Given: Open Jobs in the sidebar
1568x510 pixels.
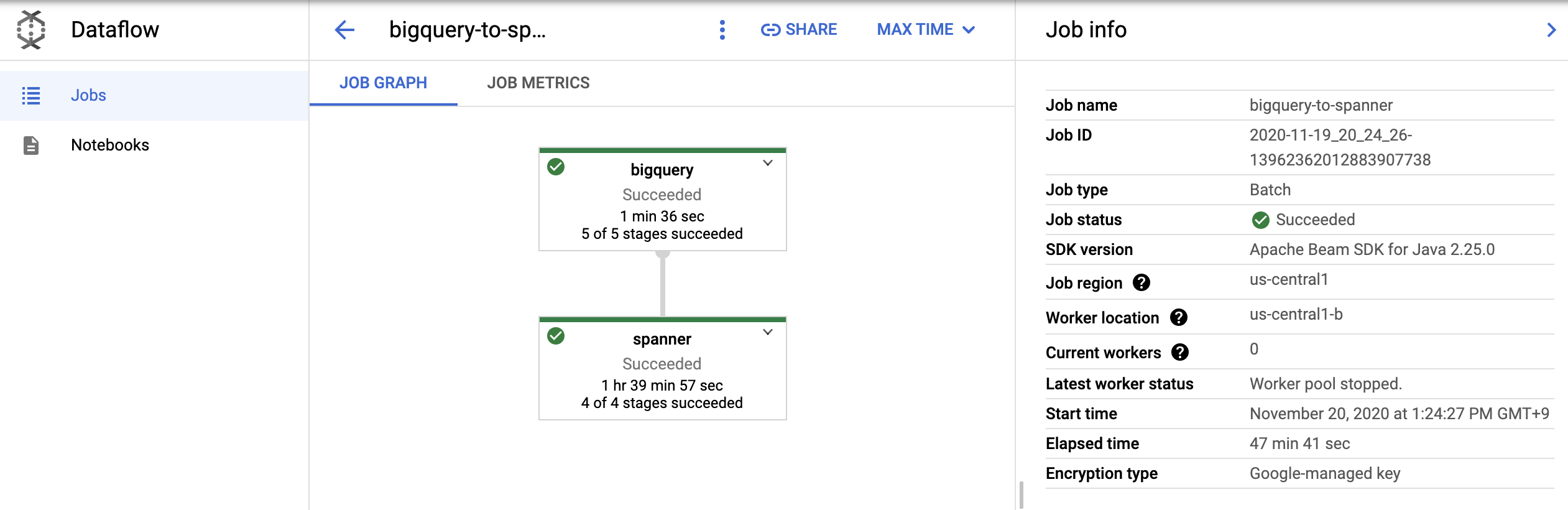Looking at the screenshot, I should coord(154,95).
